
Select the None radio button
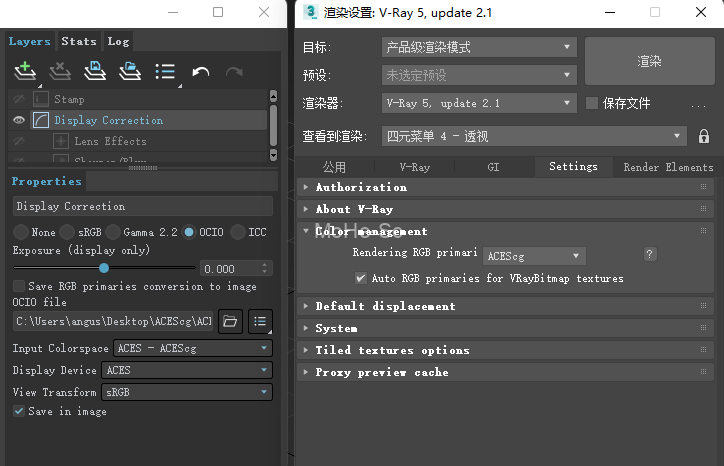pyautogui.click(x=20, y=232)
